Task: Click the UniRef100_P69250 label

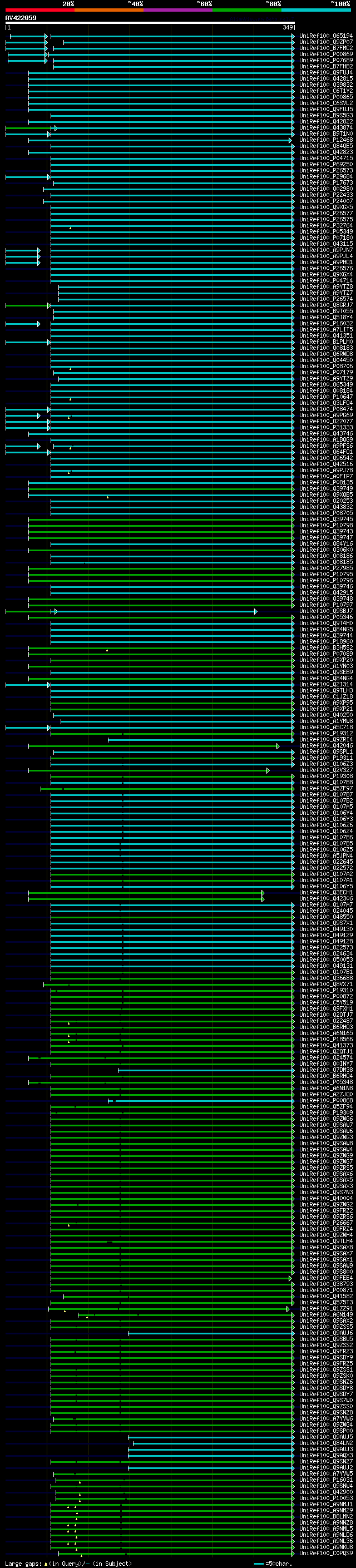Action: [326, 164]
